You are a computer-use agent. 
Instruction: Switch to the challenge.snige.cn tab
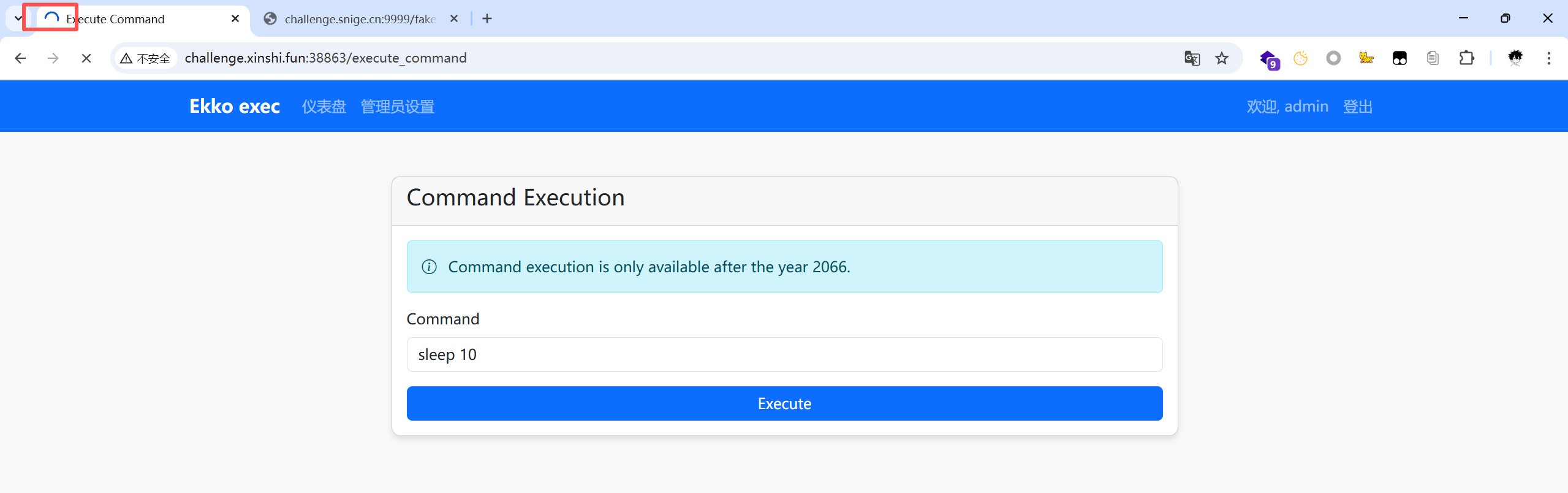click(x=360, y=19)
